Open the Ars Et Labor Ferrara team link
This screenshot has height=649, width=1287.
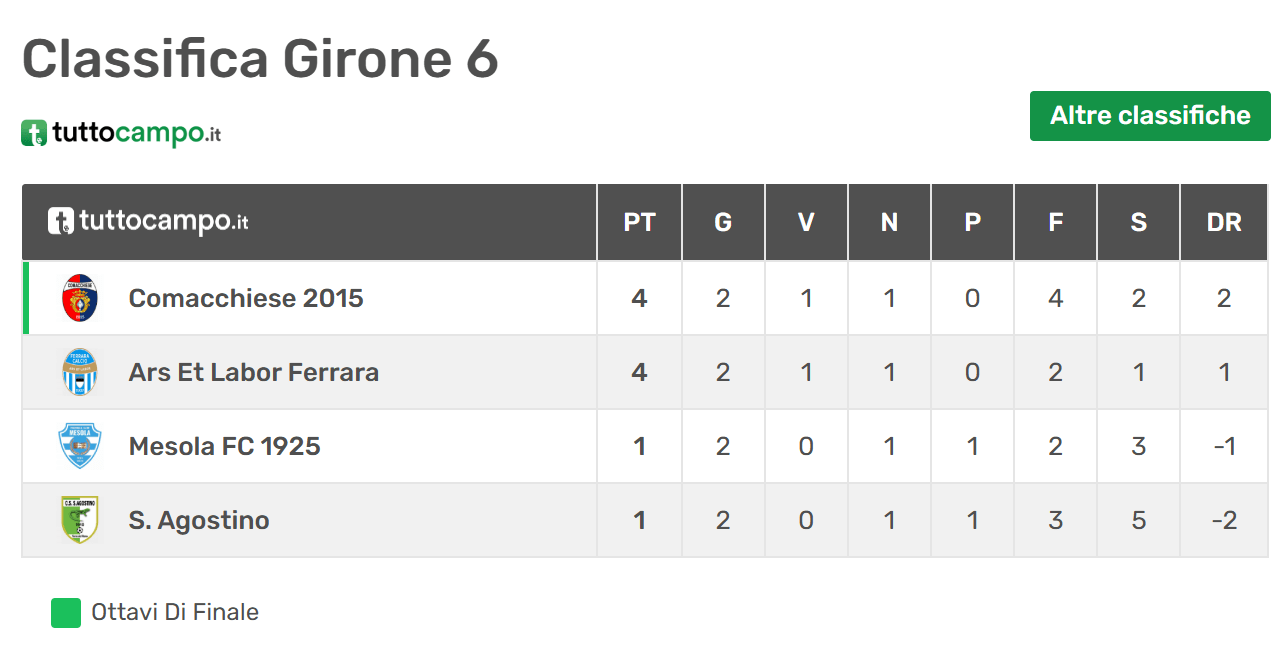(x=254, y=372)
